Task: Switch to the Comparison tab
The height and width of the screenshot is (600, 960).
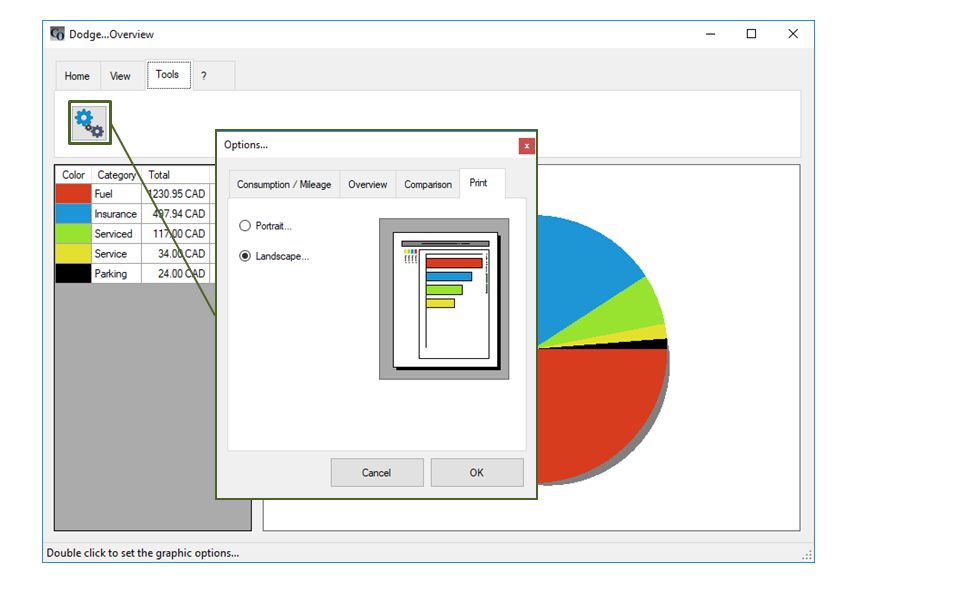Action: 427,185
